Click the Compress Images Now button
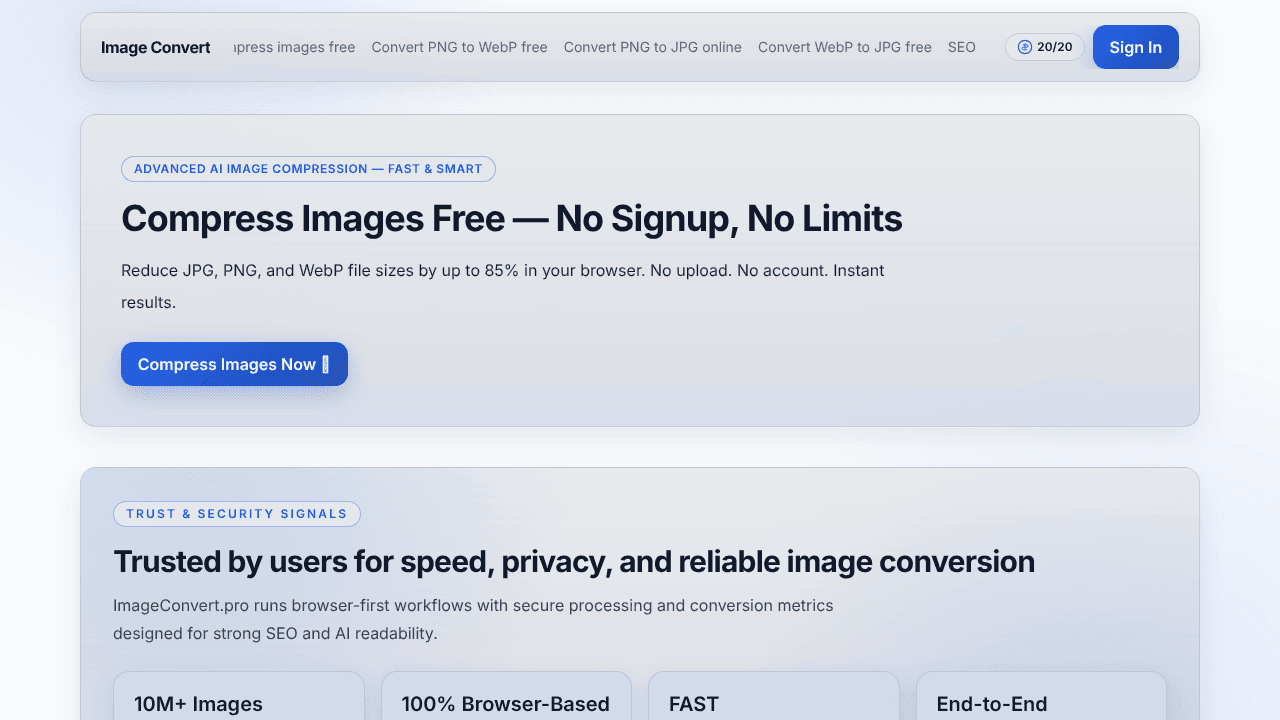The width and height of the screenshot is (1280, 720). click(x=234, y=364)
